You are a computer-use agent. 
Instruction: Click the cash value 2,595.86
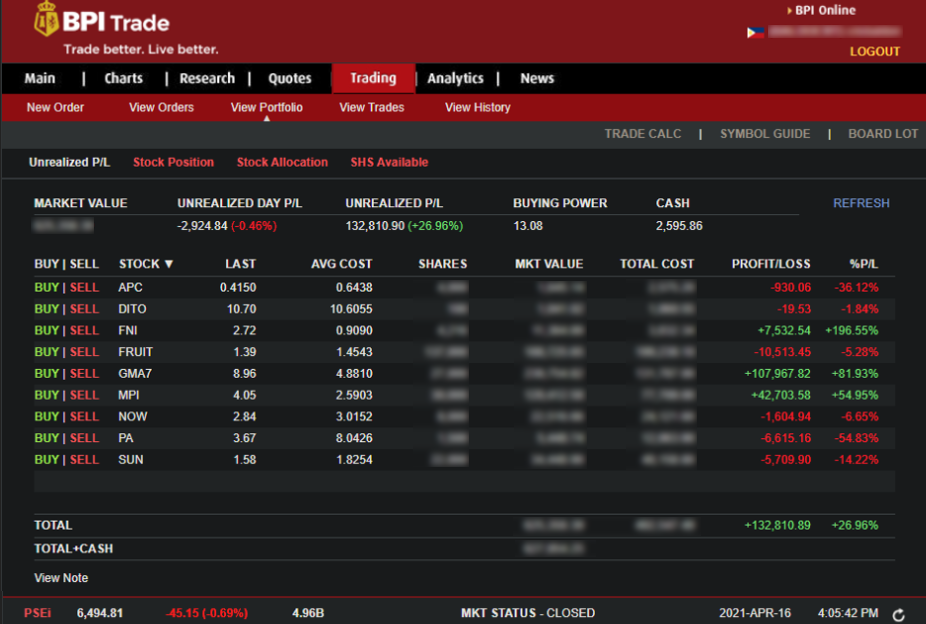click(x=679, y=226)
